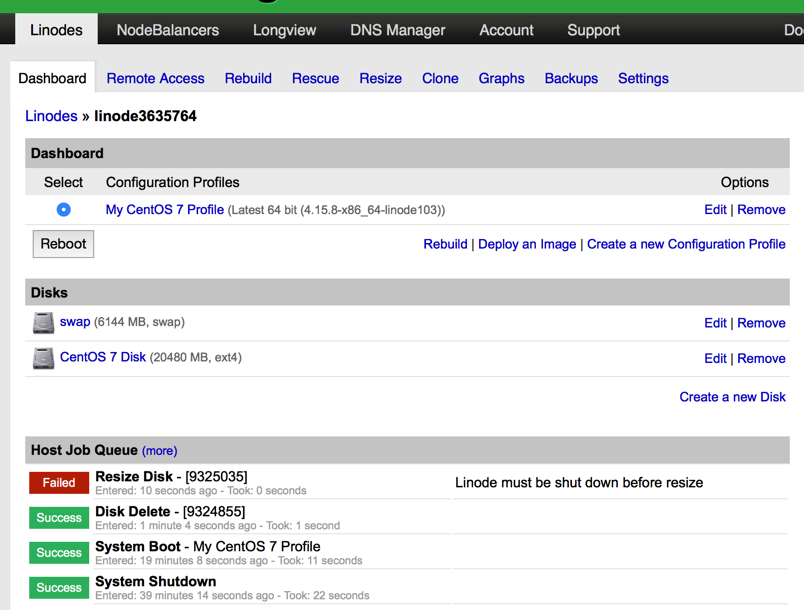Open the Clone sub-tab
The height and width of the screenshot is (610, 804).
(x=440, y=78)
